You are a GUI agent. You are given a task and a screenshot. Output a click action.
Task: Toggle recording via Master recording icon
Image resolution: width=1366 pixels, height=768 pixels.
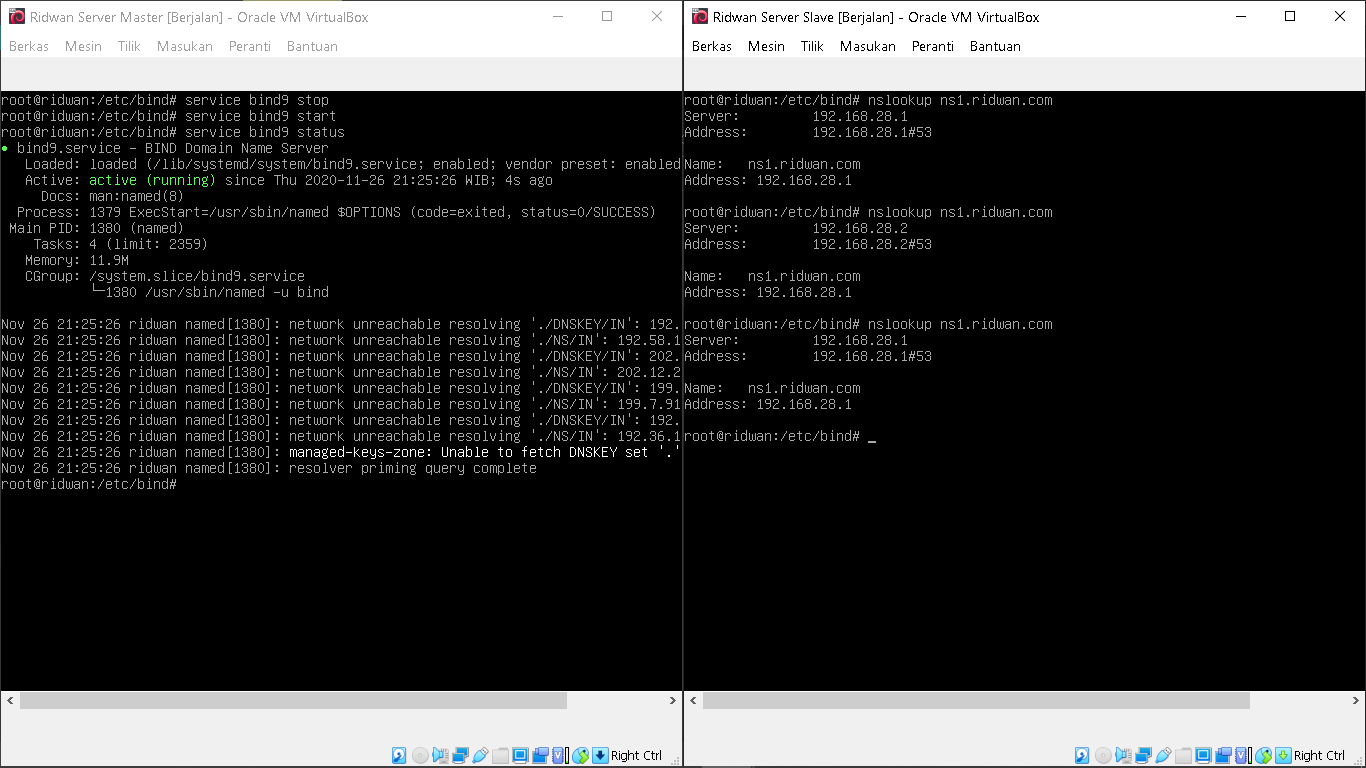click(x=541, y=755)
